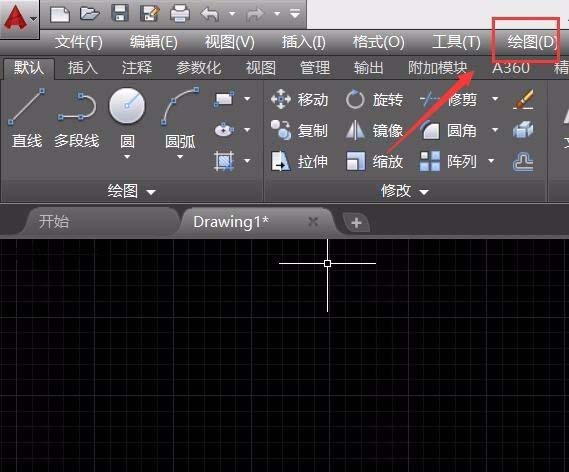This screenshot has width=569, height=472.
Task: Click the plus button for new drawing tab
Action: point(356,222)
